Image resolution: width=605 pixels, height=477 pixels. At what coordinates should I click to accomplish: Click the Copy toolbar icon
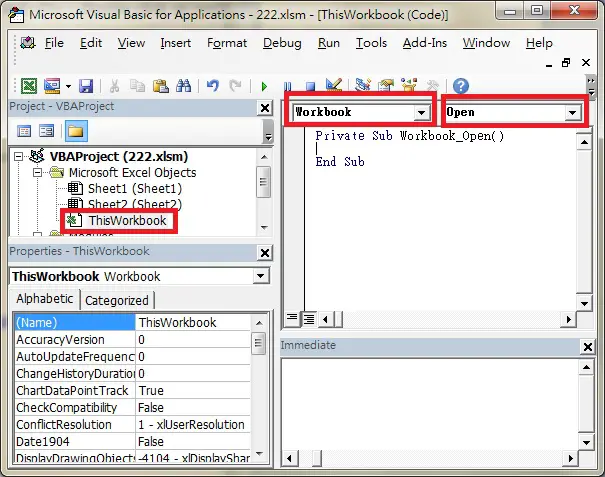137,86
